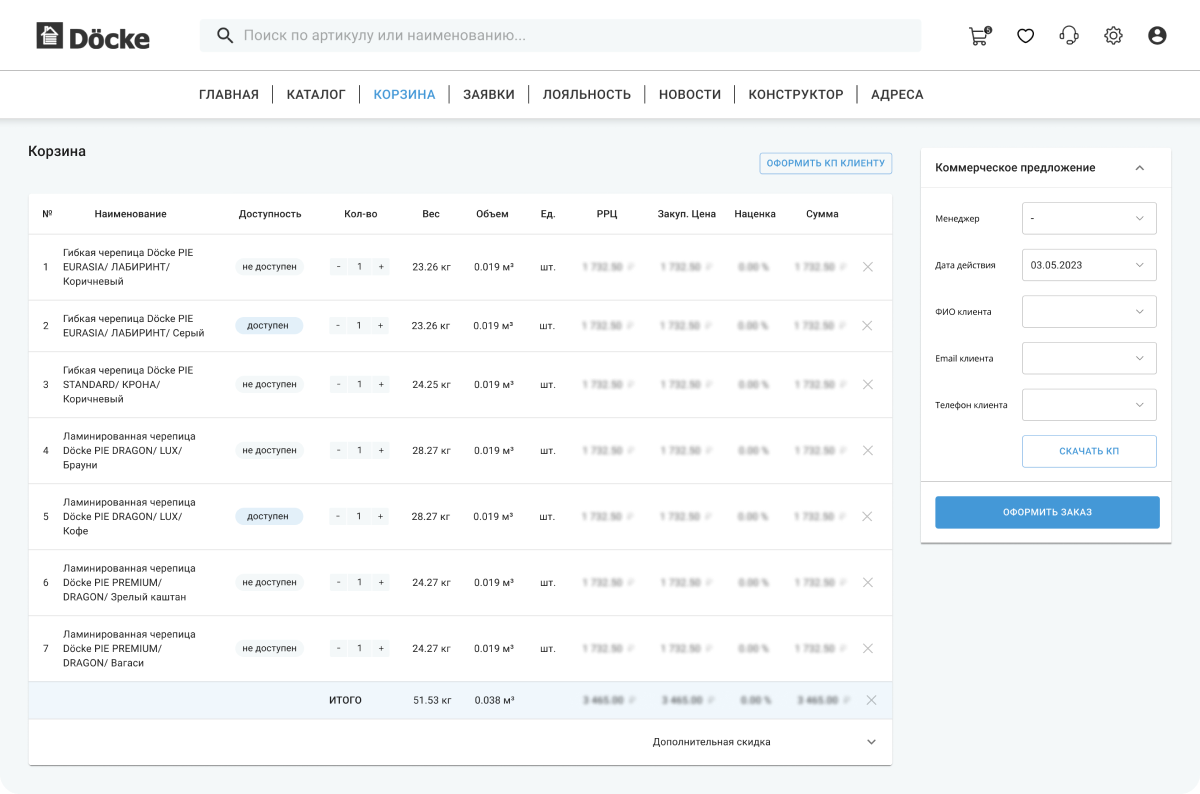
Task: Increase quantity of item 1 Лабиринт Коричневый
Action: coord(381,267)
